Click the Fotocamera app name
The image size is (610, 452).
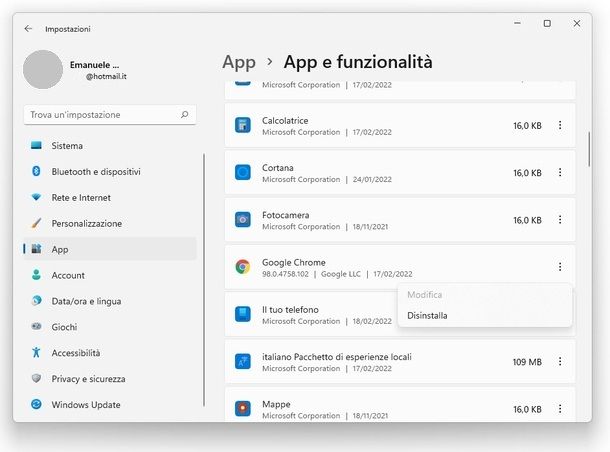286,215
